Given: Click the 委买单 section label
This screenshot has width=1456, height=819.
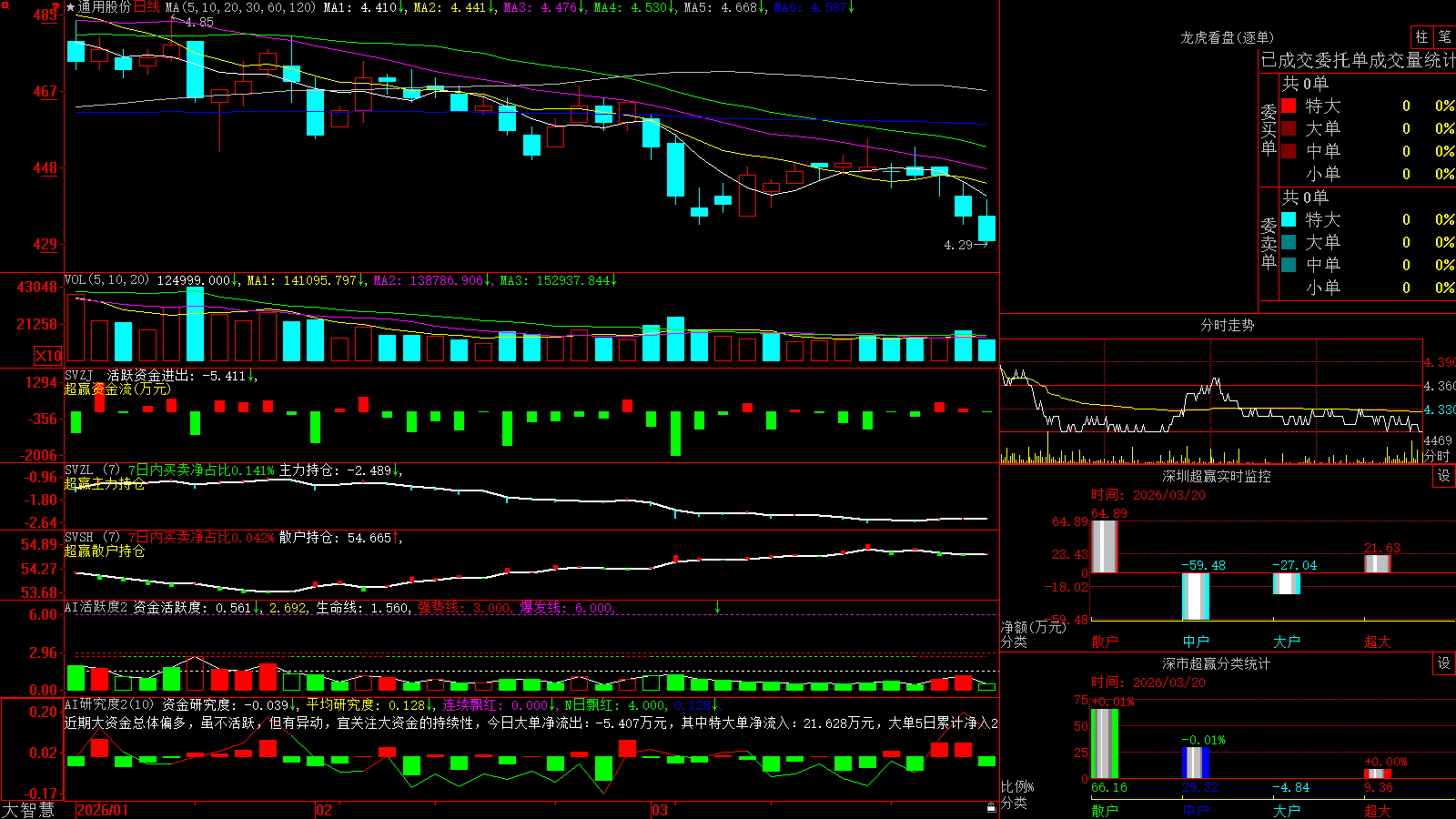Looking at the screenshot, I should tap(1269, 129).
